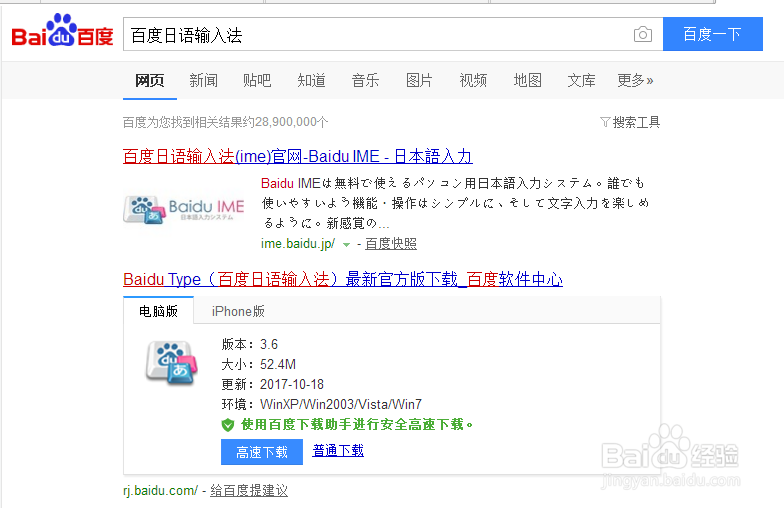Expand the arrow next to ime.baidu.jp/
Image resolution: width=784 pixels, height=508 pixels.
click(x=346, y=244)
